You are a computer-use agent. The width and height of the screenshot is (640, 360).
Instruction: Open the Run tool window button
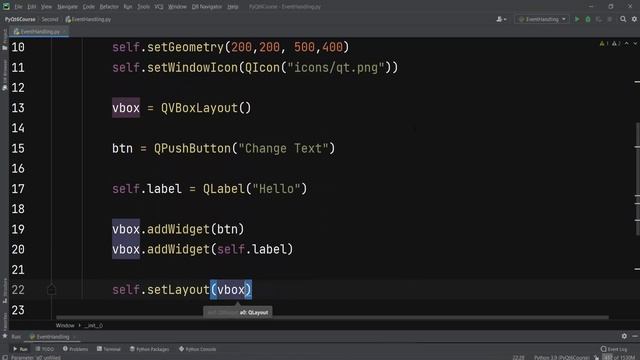(x=20, y=349)
